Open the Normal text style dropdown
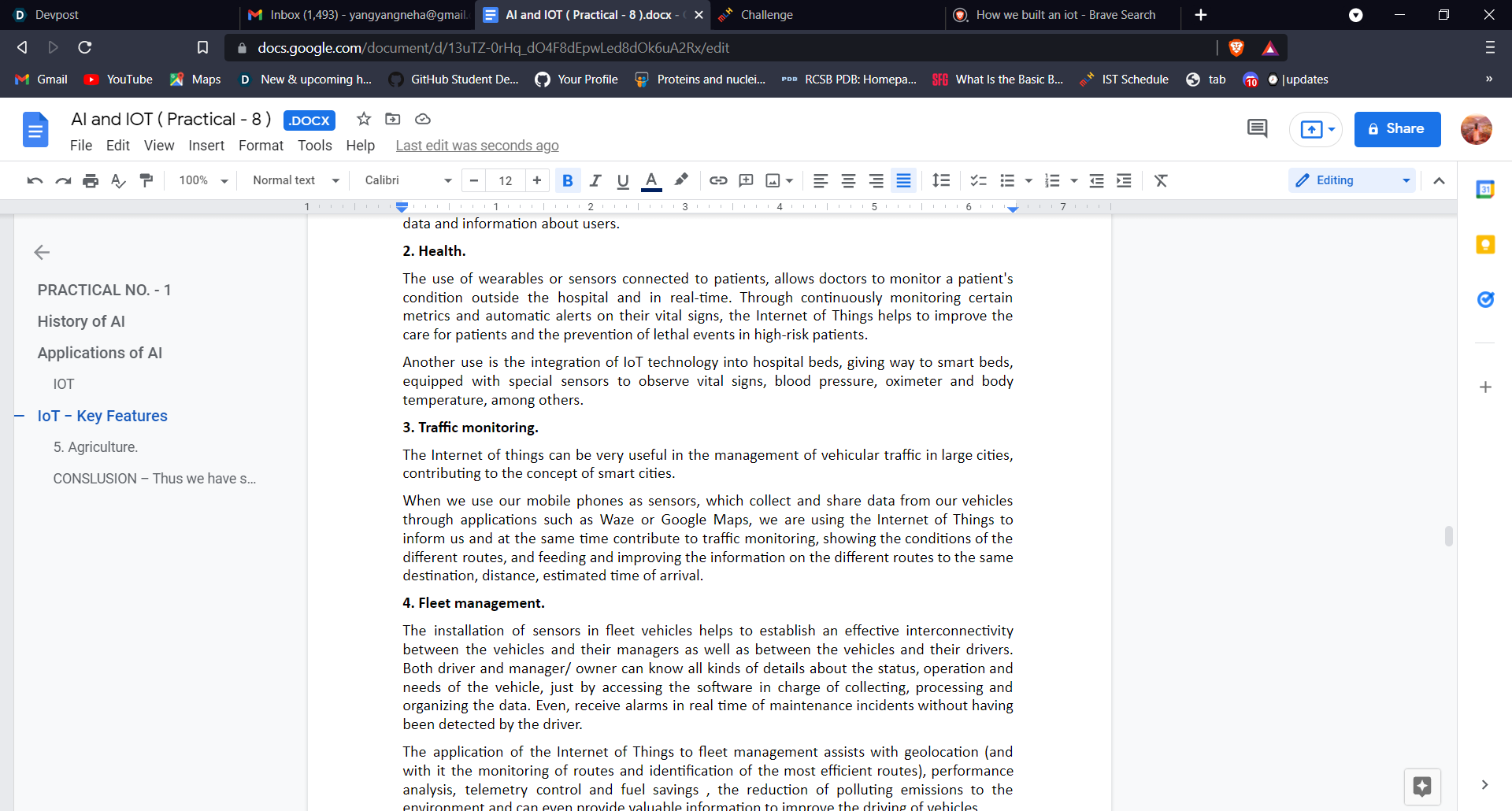 pyautogui.click(x=296, y=180)
